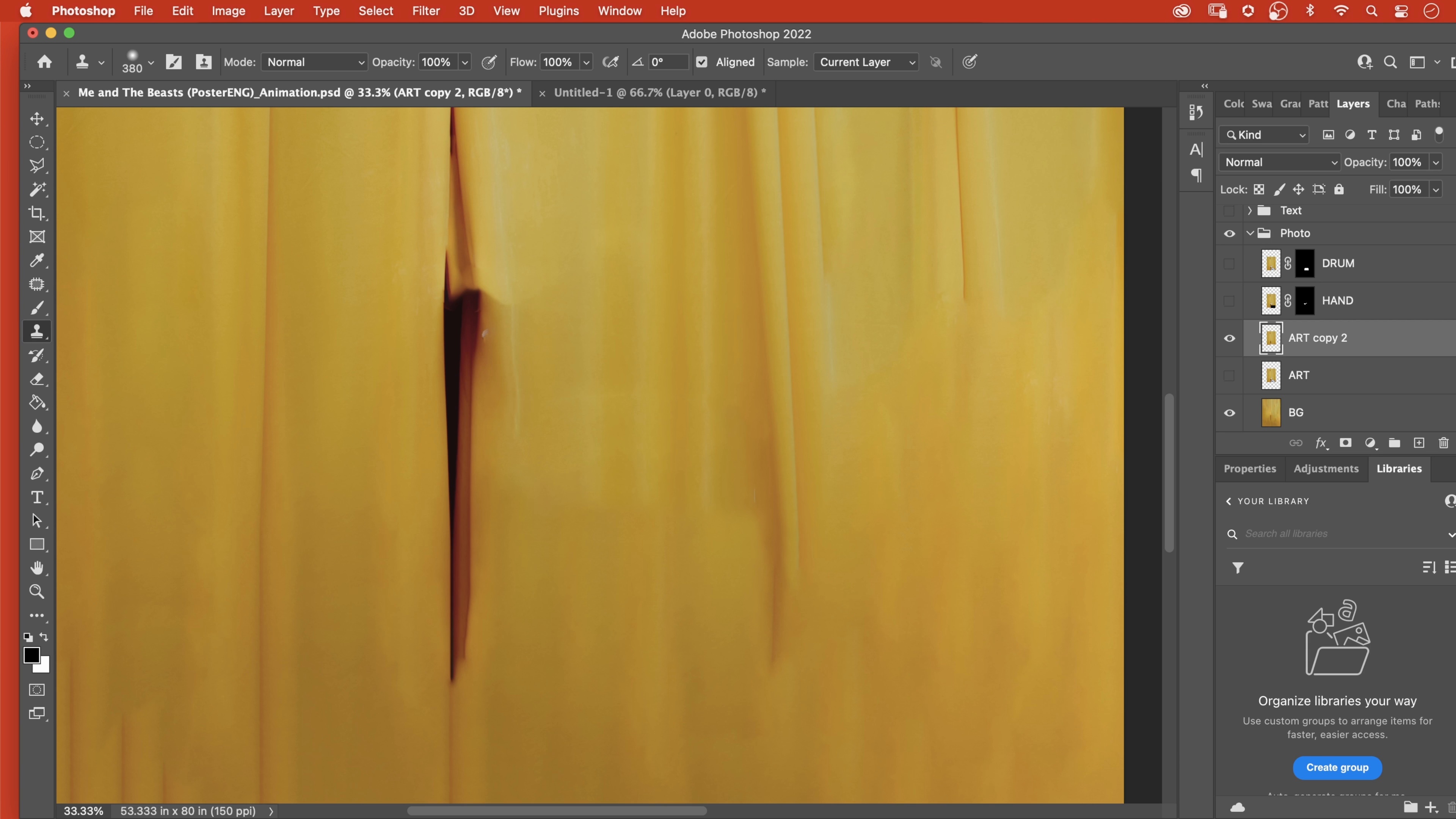Image resolution: width=1456 pixels, height=819 pixels.
Task: Add layer mask icon in Layers panel
Action: pos(1345,443)
